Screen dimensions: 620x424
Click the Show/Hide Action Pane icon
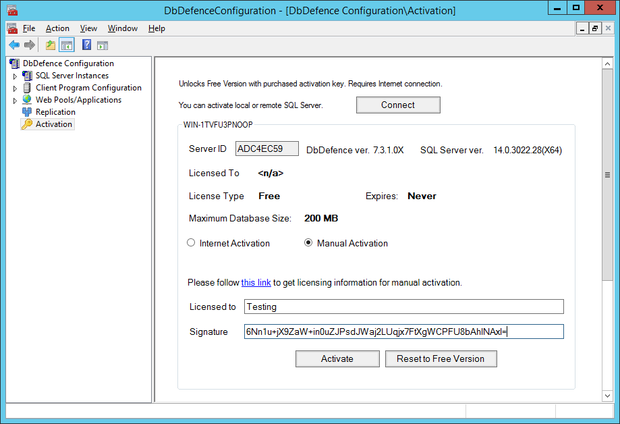[x=103, y=45]
